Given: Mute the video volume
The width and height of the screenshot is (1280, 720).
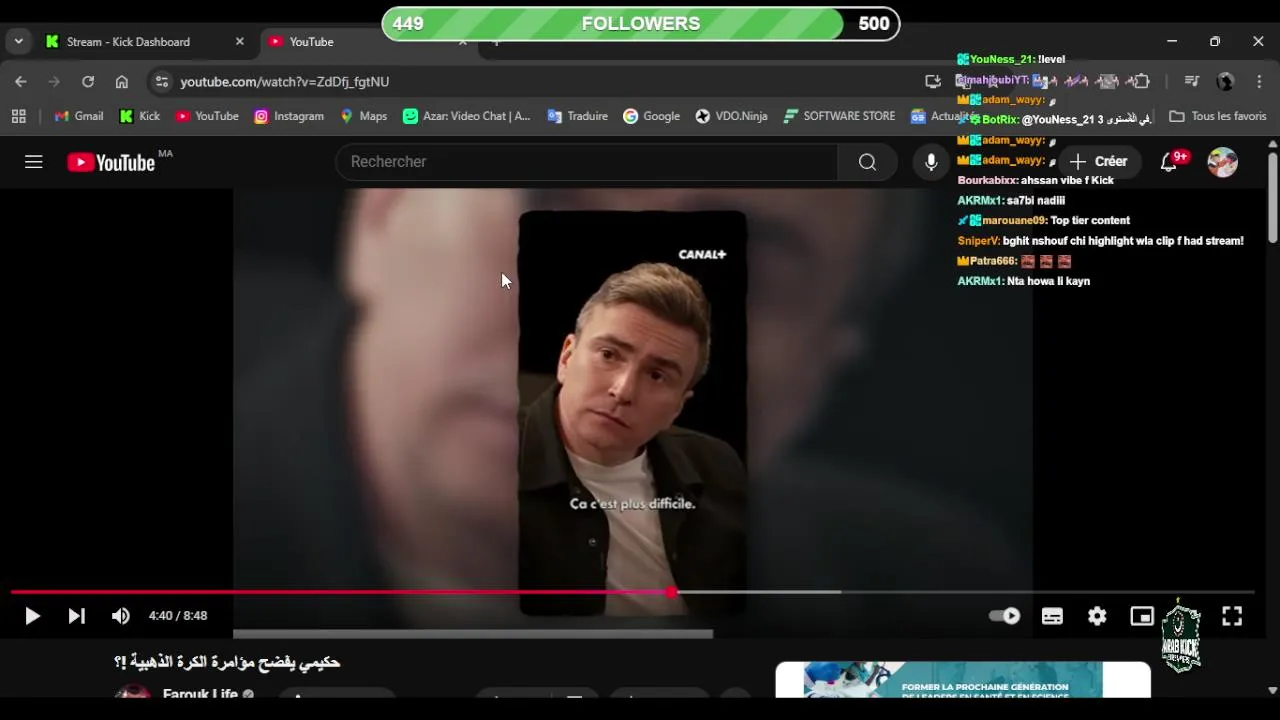Looking at the screenshot, I should tap(120, 616).
